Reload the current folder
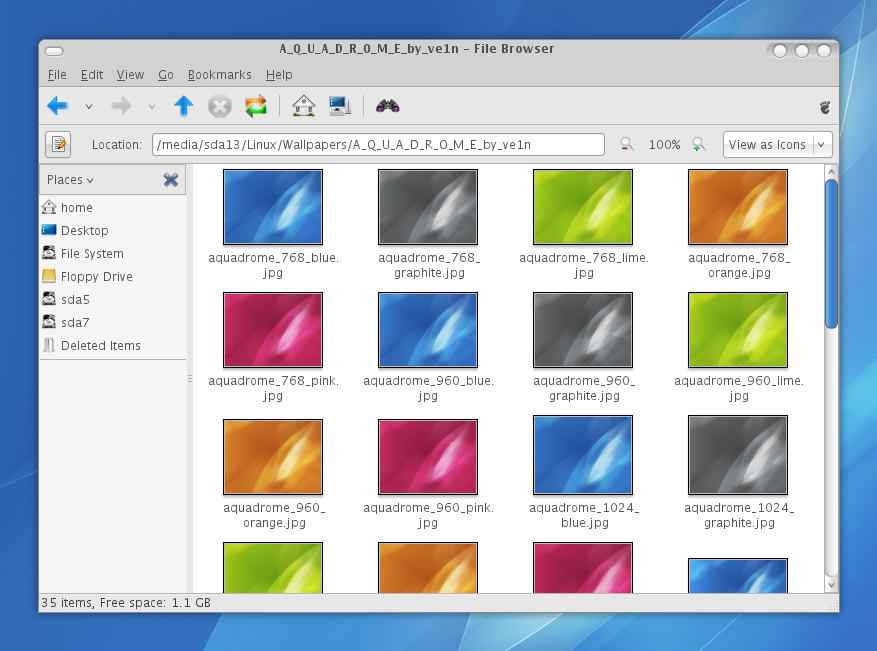877x651 pixels. pos(256,106)
